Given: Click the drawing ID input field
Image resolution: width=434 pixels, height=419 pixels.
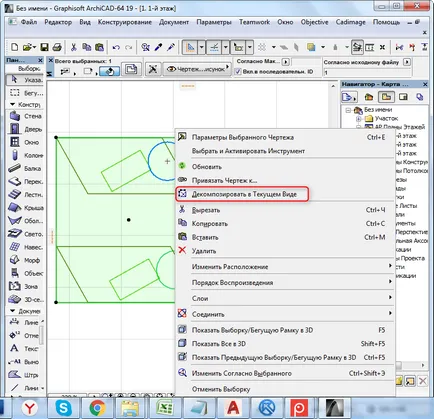Looking at the screenshot, I should [x=367, y=72].
